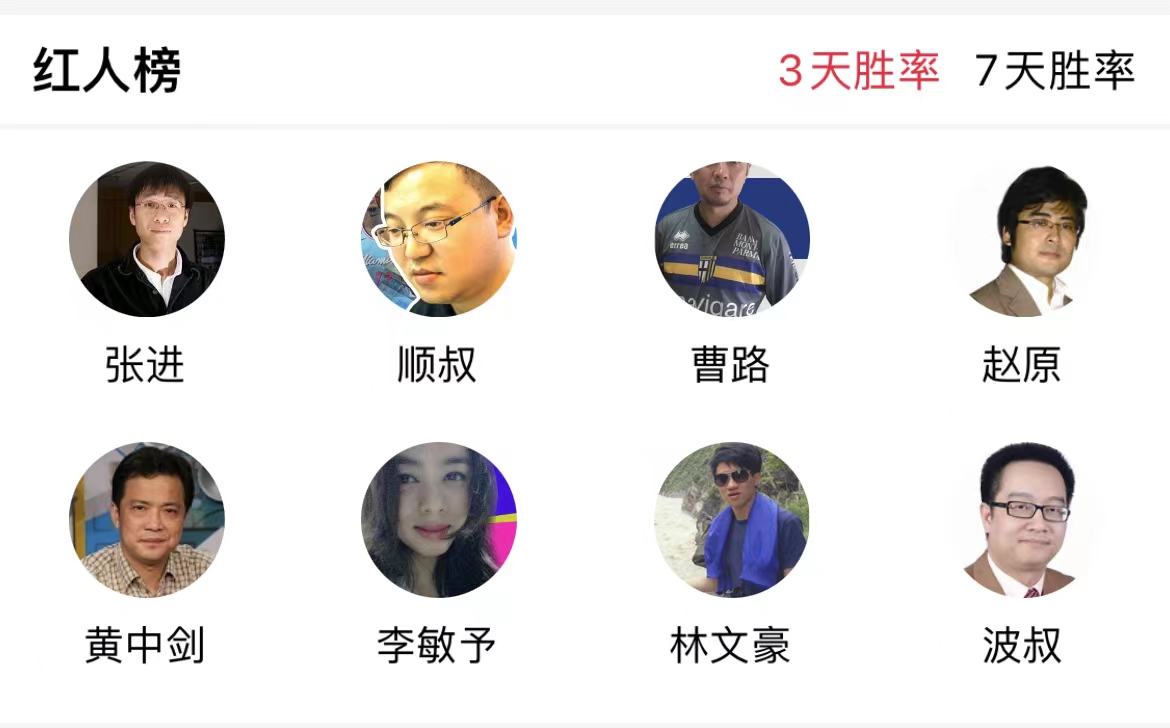Image resolution: width=1170 pixels, height=728 pixels.
Task: Open 黄中剑's profile photo
Action: [x=146, y=520]
